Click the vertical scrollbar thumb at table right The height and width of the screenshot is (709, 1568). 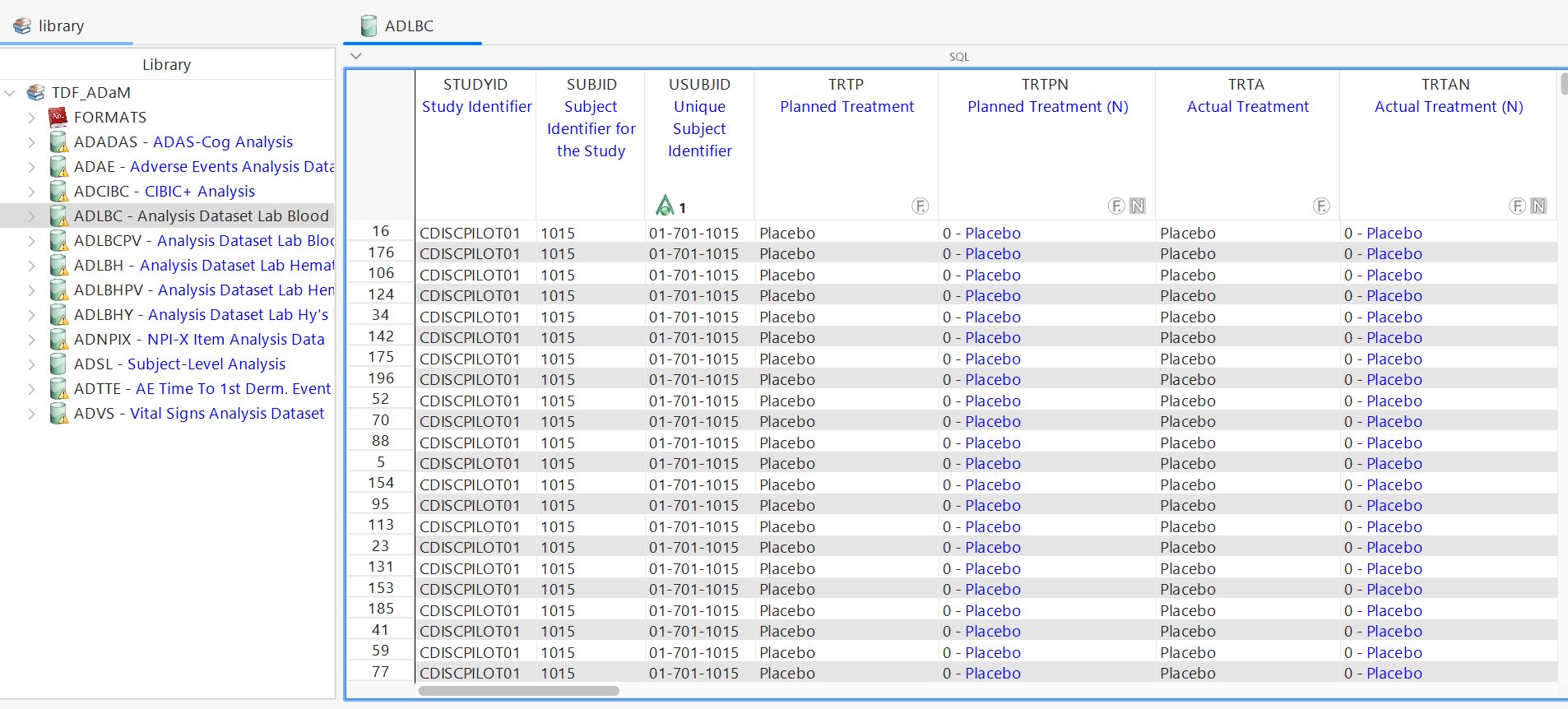coord(1563,83)
